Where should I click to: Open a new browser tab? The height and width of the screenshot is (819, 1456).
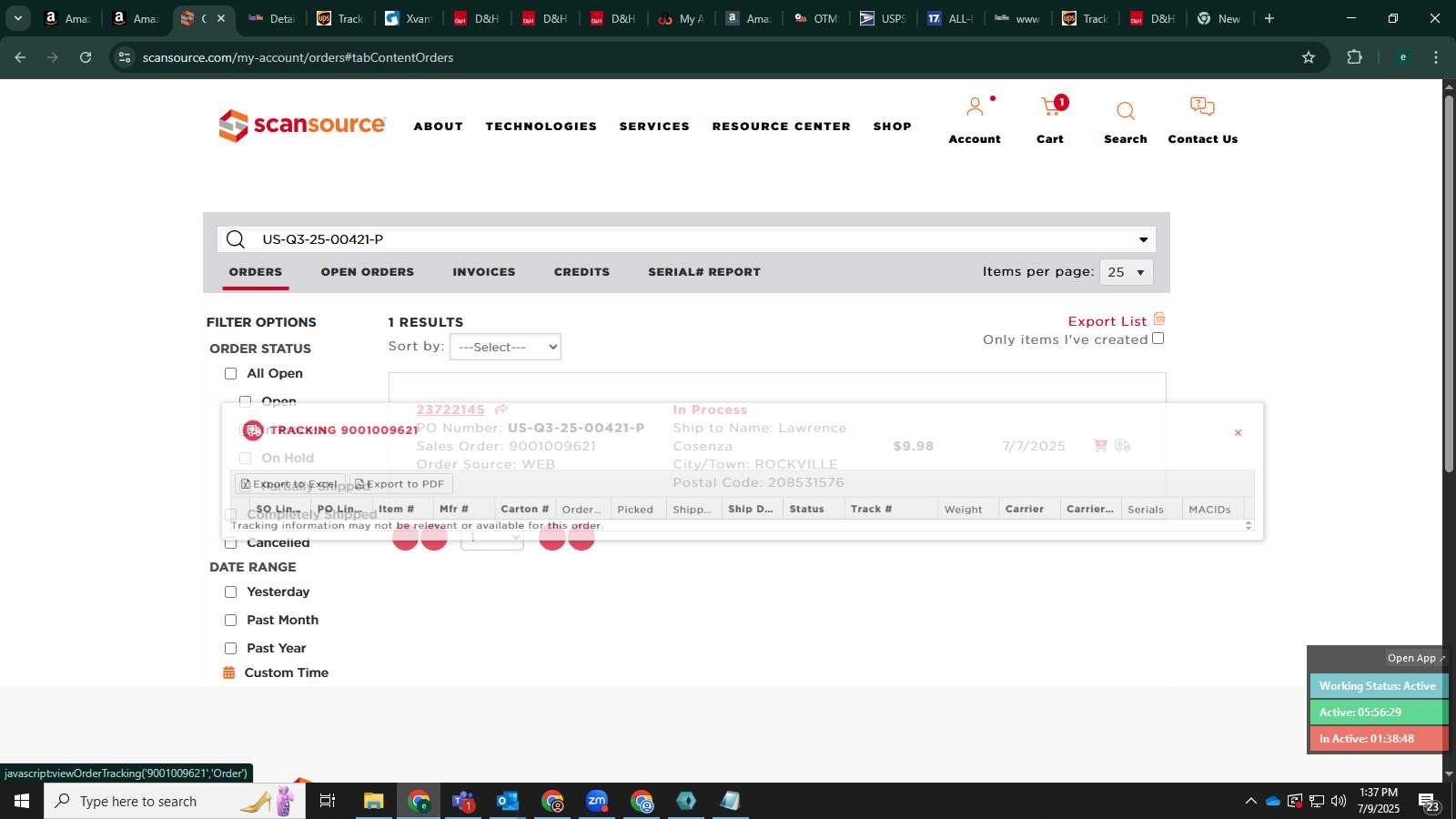click(x=1269, y=18)
